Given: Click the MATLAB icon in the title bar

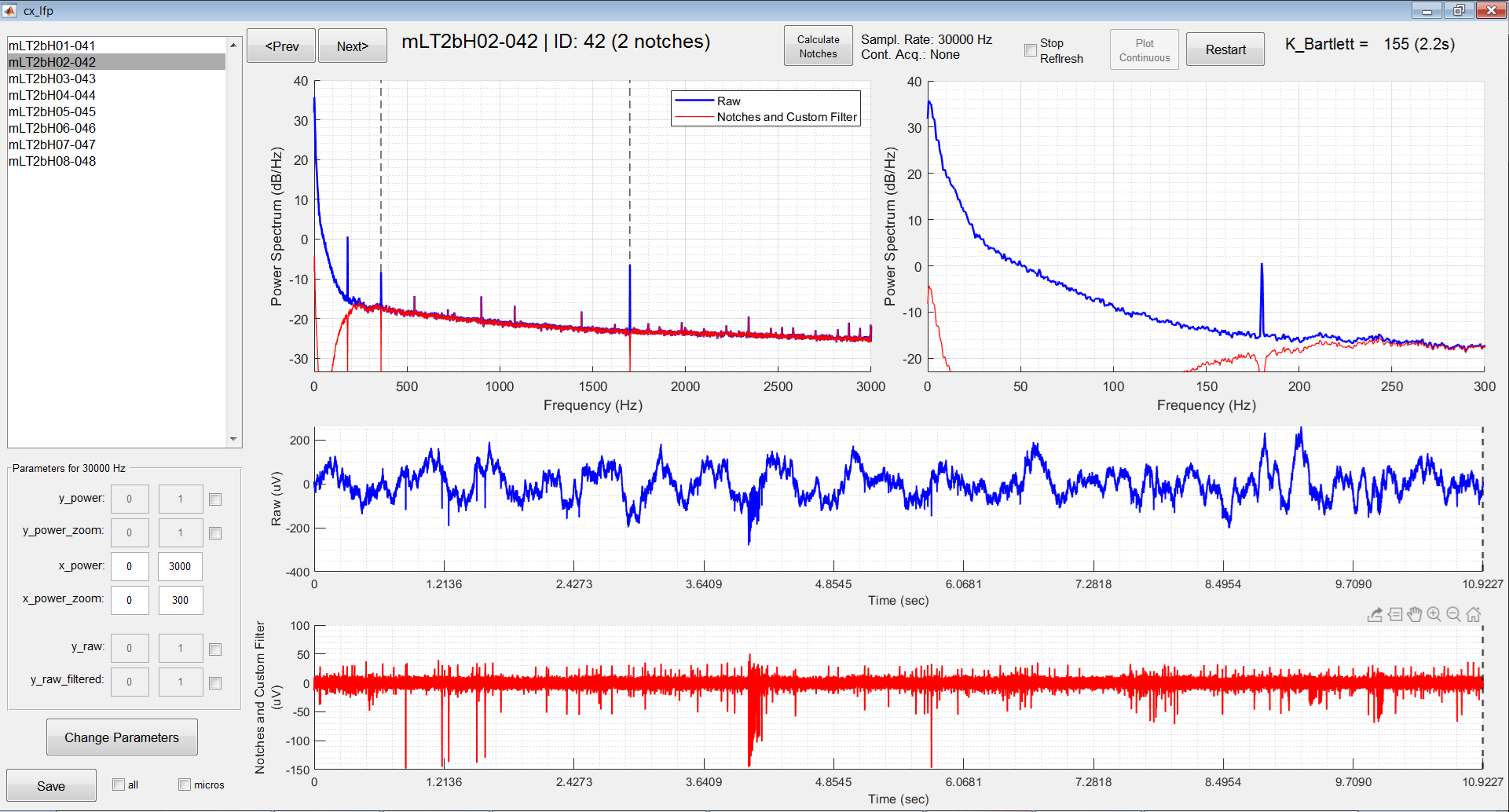Looking at the screenshot, I should [10, 10].
